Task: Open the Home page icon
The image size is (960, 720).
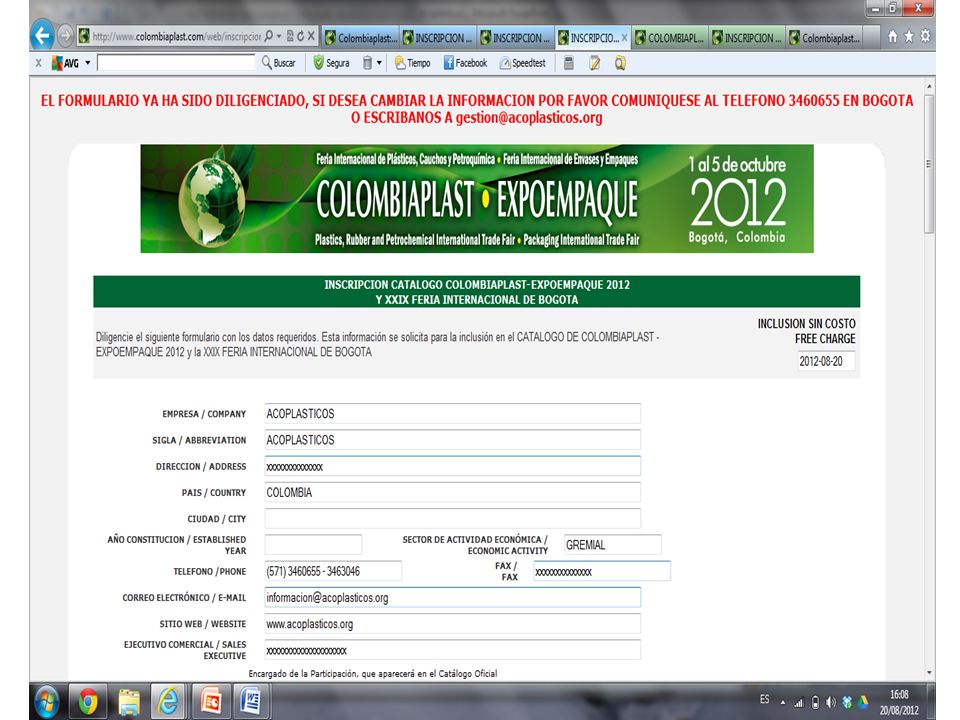Action: (x=893, y=37)
